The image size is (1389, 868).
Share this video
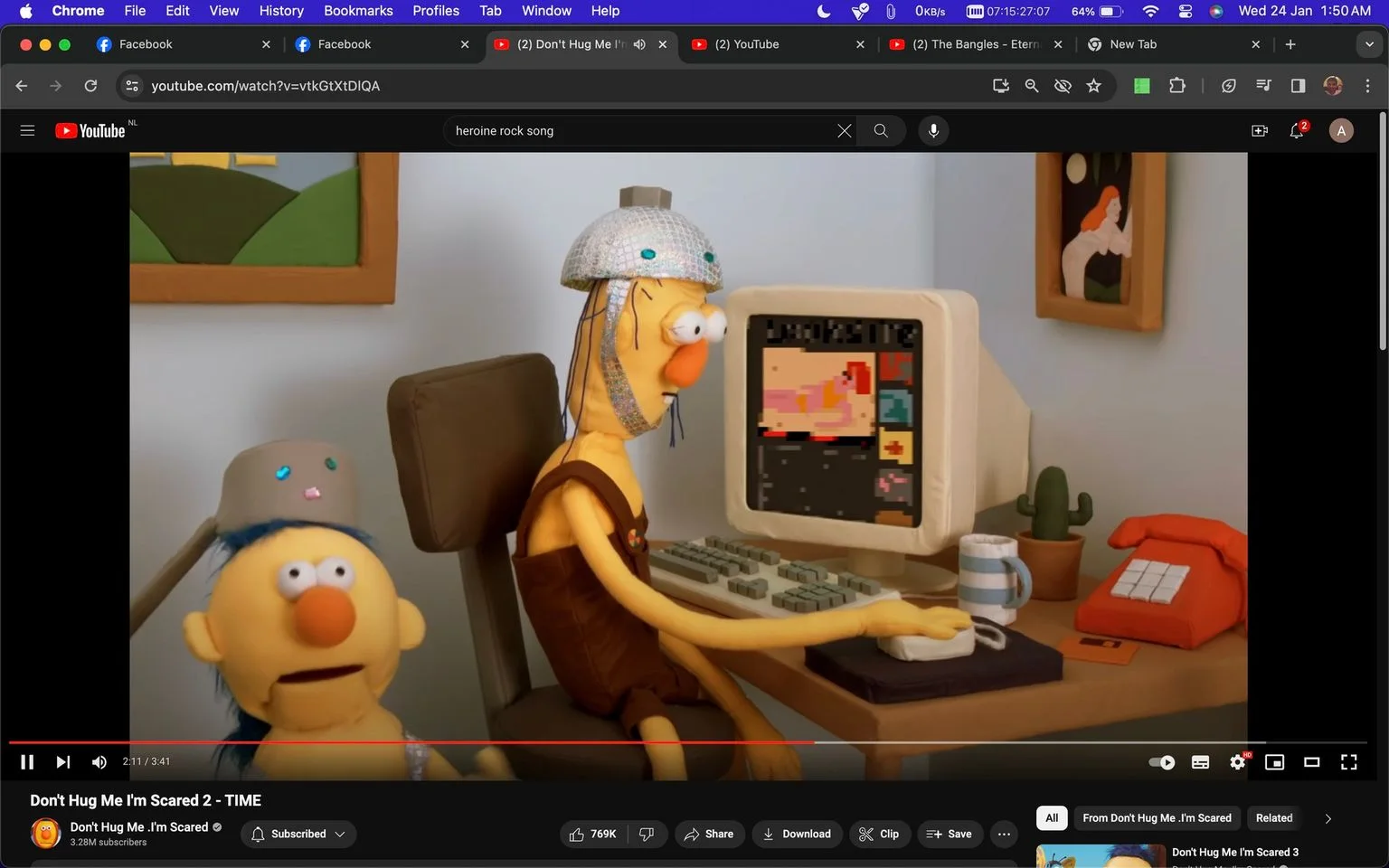coord(710,834)
